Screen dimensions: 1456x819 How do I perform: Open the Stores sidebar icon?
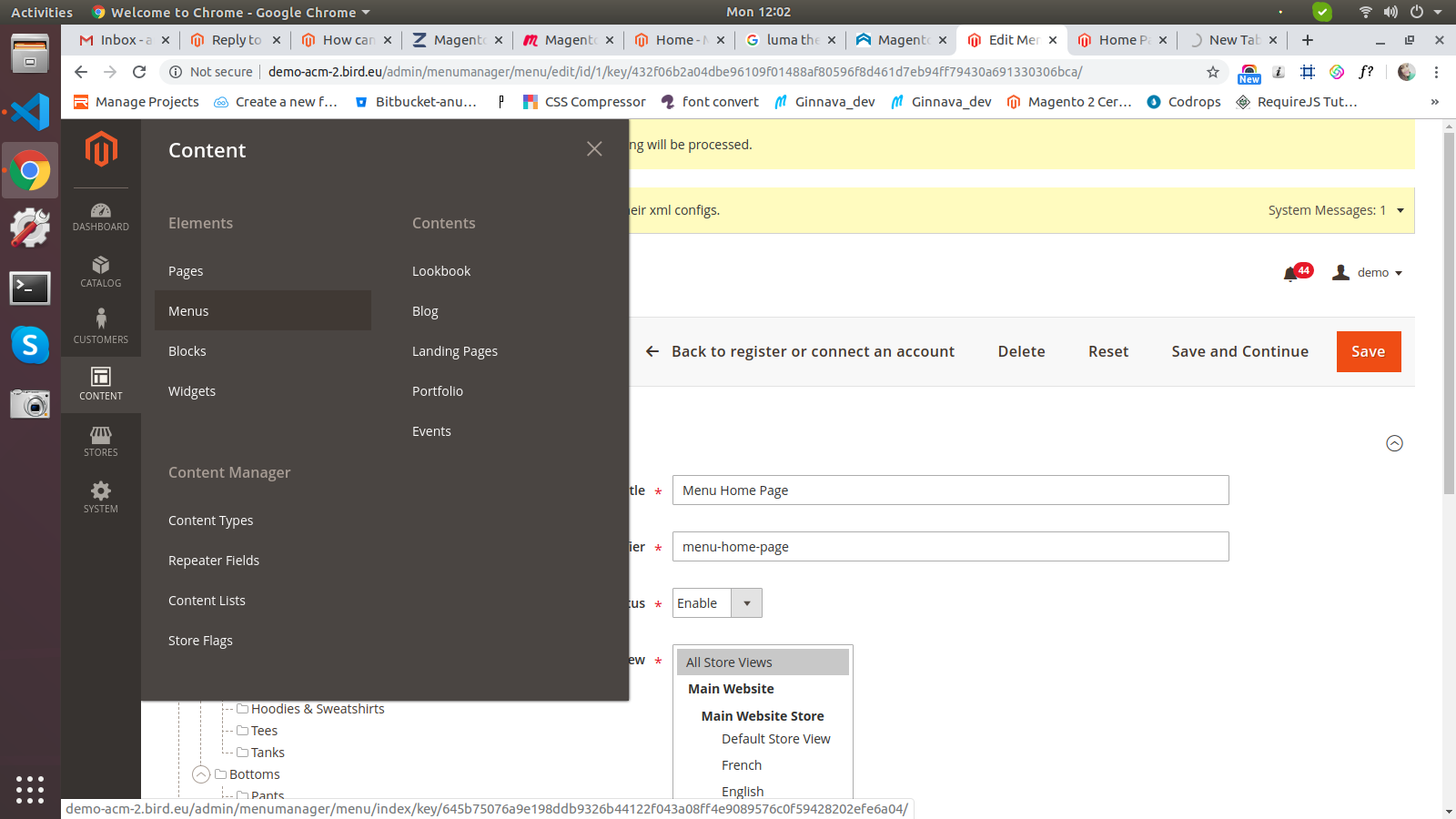tap(101, 441)
